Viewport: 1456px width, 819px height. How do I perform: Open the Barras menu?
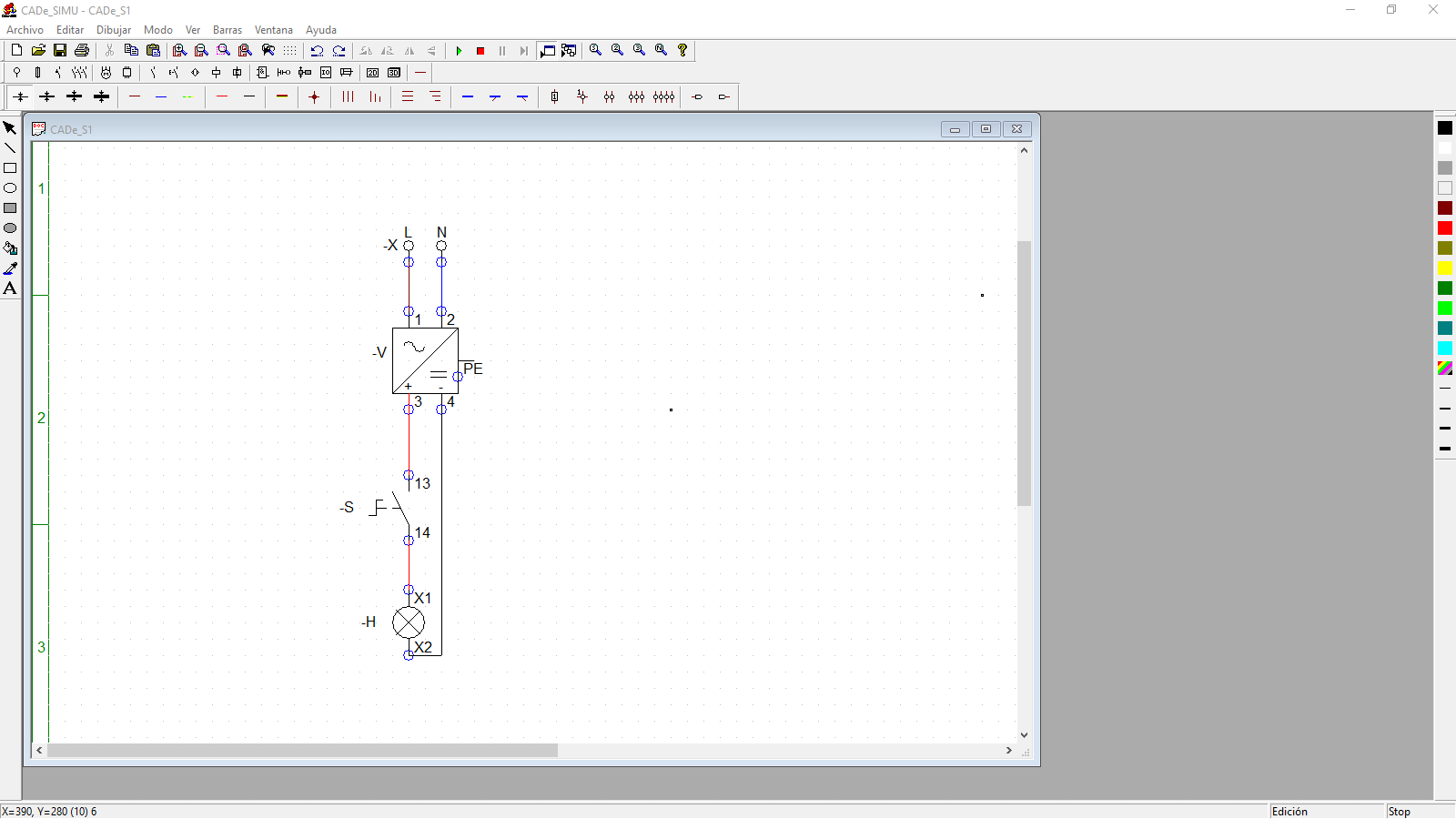[x=227, y=30]
